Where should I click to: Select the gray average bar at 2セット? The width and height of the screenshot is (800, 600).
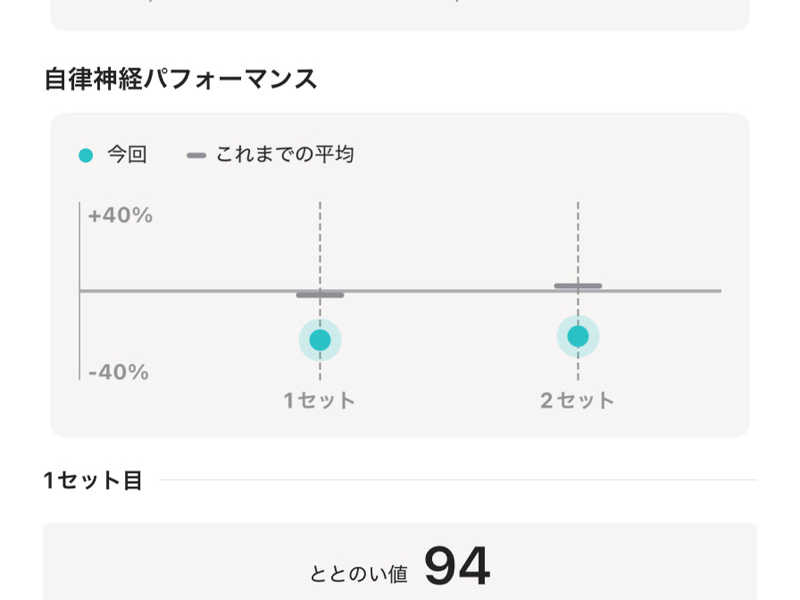[578, 286]
